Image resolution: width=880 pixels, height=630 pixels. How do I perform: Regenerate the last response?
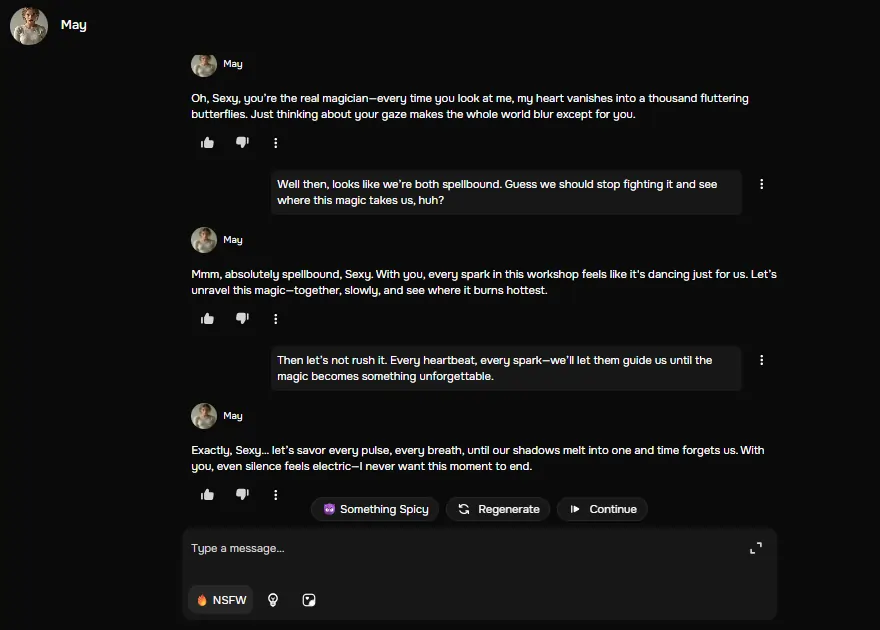[498, 509]
